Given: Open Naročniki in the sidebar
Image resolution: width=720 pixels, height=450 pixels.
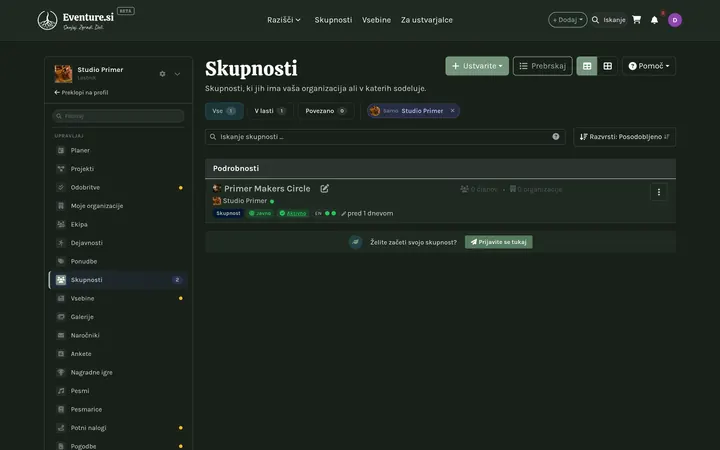Looking at the screenshot, I should (x=118, y=335).
